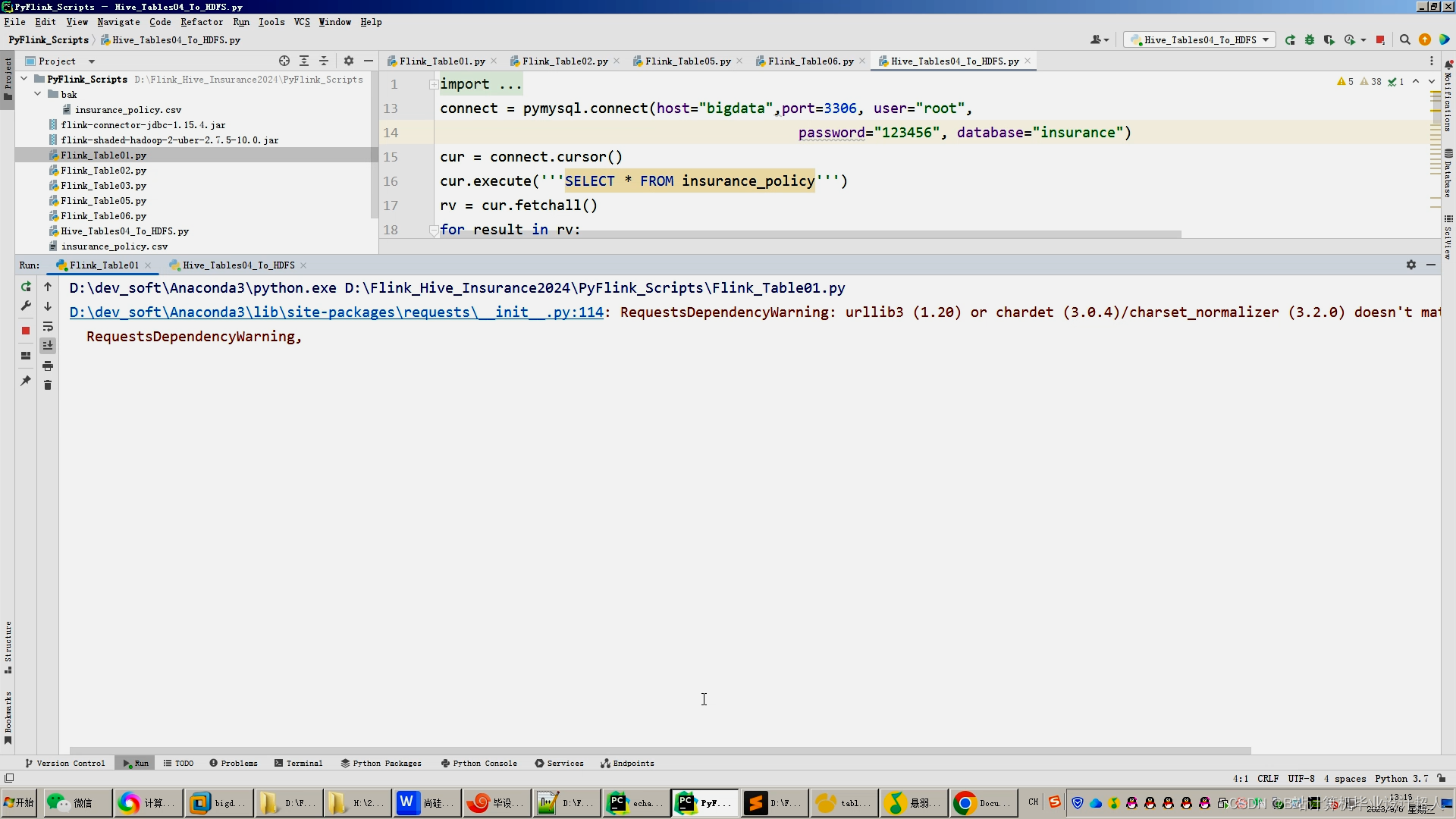Collapse the bak folder in project tree

[37, 94]
